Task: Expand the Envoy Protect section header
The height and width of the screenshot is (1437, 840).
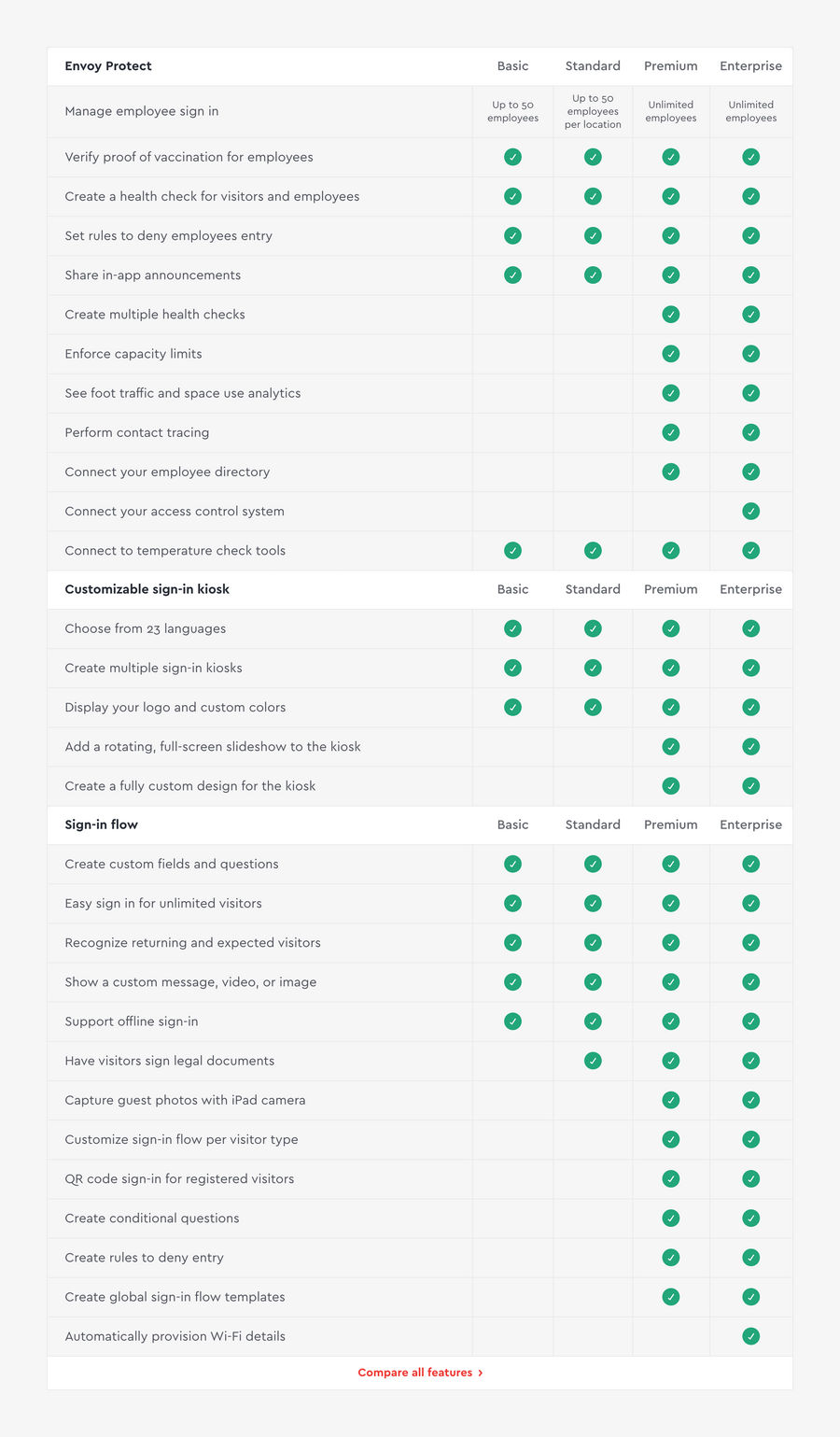Action: pos(108,66)
